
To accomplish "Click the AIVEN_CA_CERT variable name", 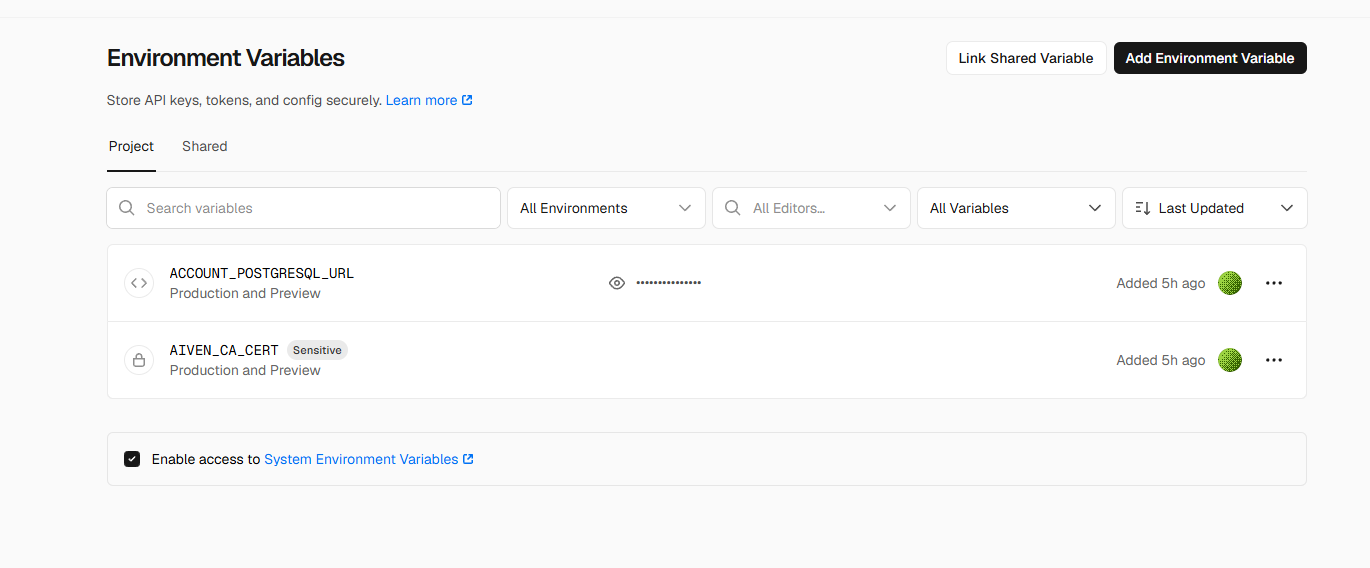I will pos(224,350).
